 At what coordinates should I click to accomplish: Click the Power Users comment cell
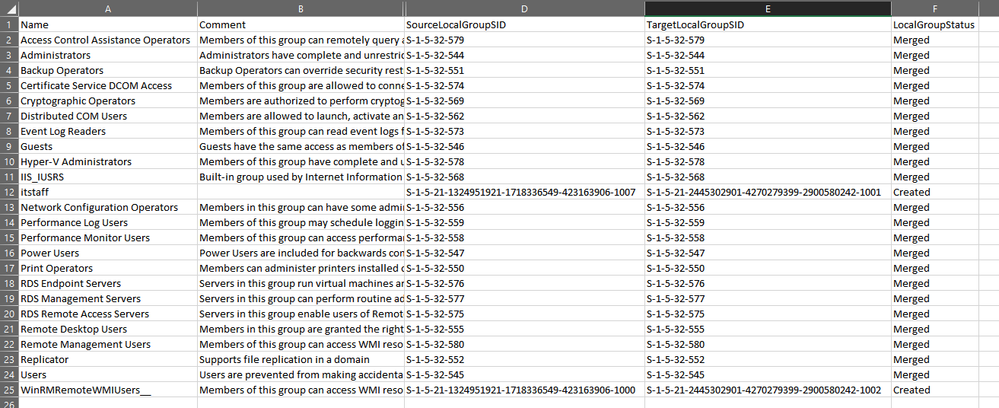300,253
